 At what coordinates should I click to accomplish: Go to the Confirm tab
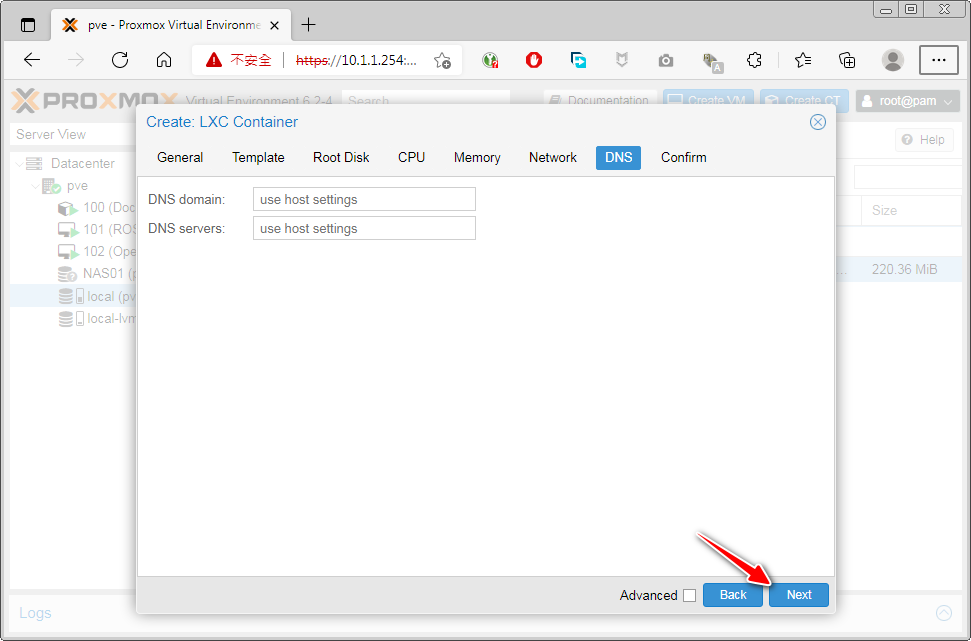[x=683, y=157]
